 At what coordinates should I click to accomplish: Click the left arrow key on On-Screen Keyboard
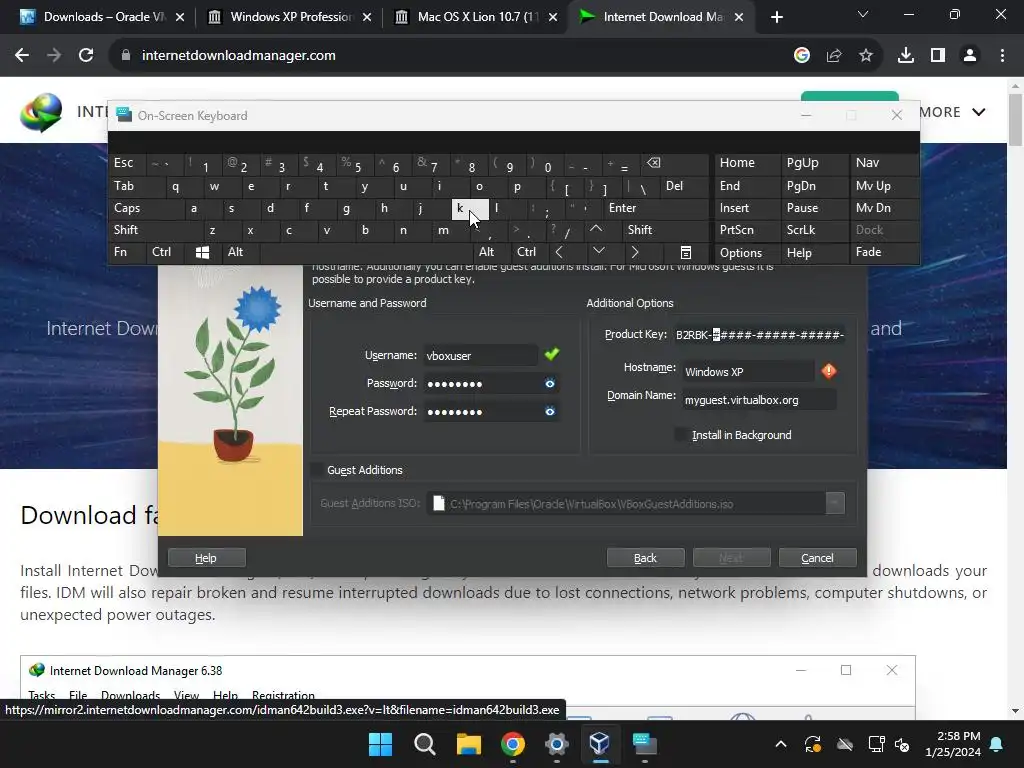[x=559, y=252]
